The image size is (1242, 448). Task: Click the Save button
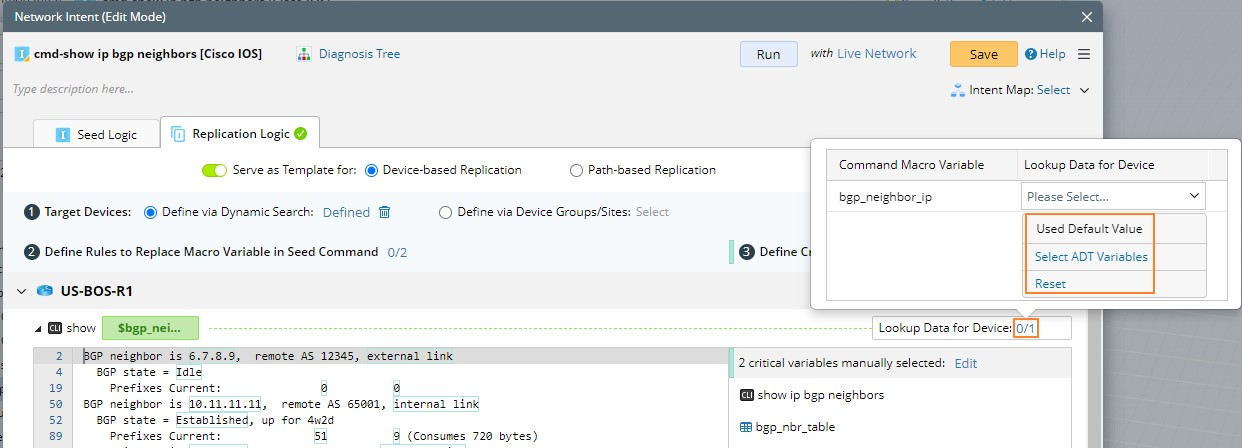(983, 54)
